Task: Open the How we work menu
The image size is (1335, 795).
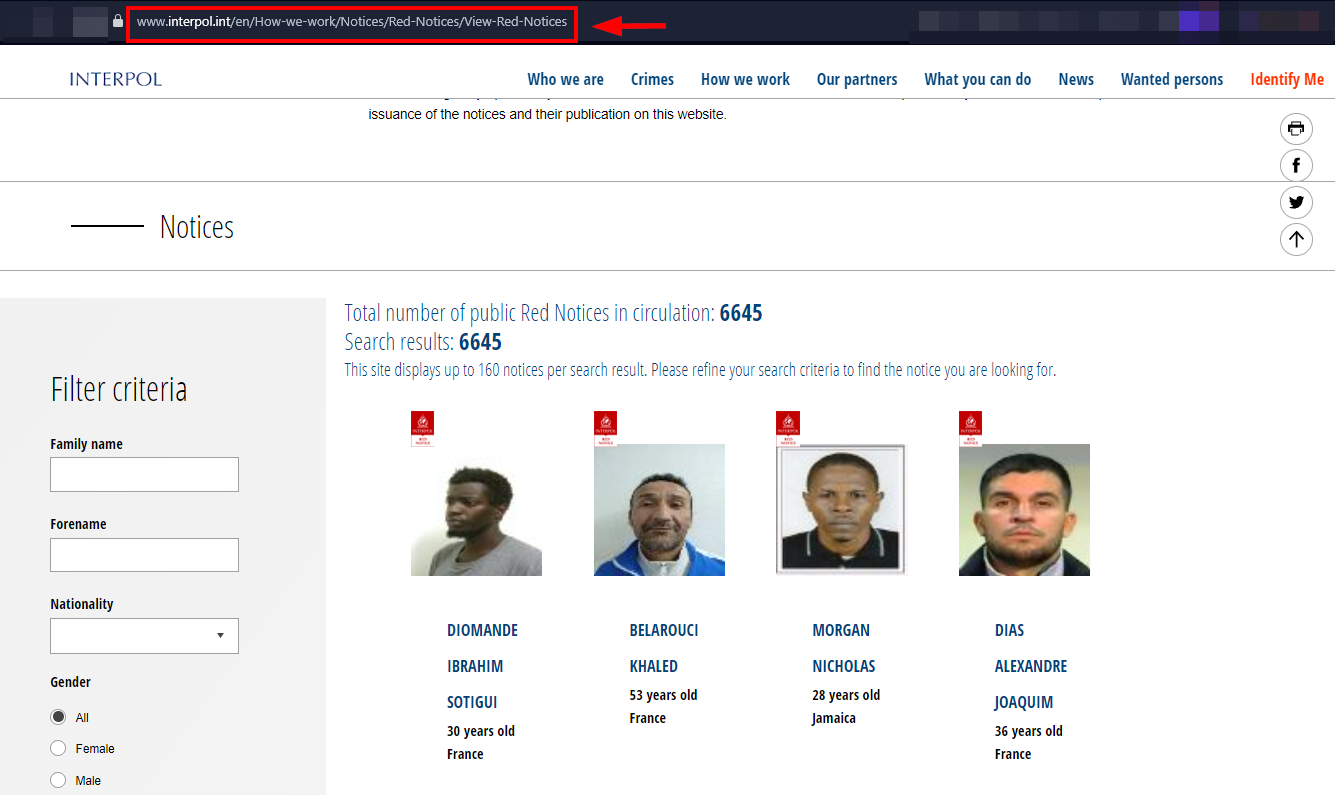Action: pyautogui.click(x=745, y=79)
